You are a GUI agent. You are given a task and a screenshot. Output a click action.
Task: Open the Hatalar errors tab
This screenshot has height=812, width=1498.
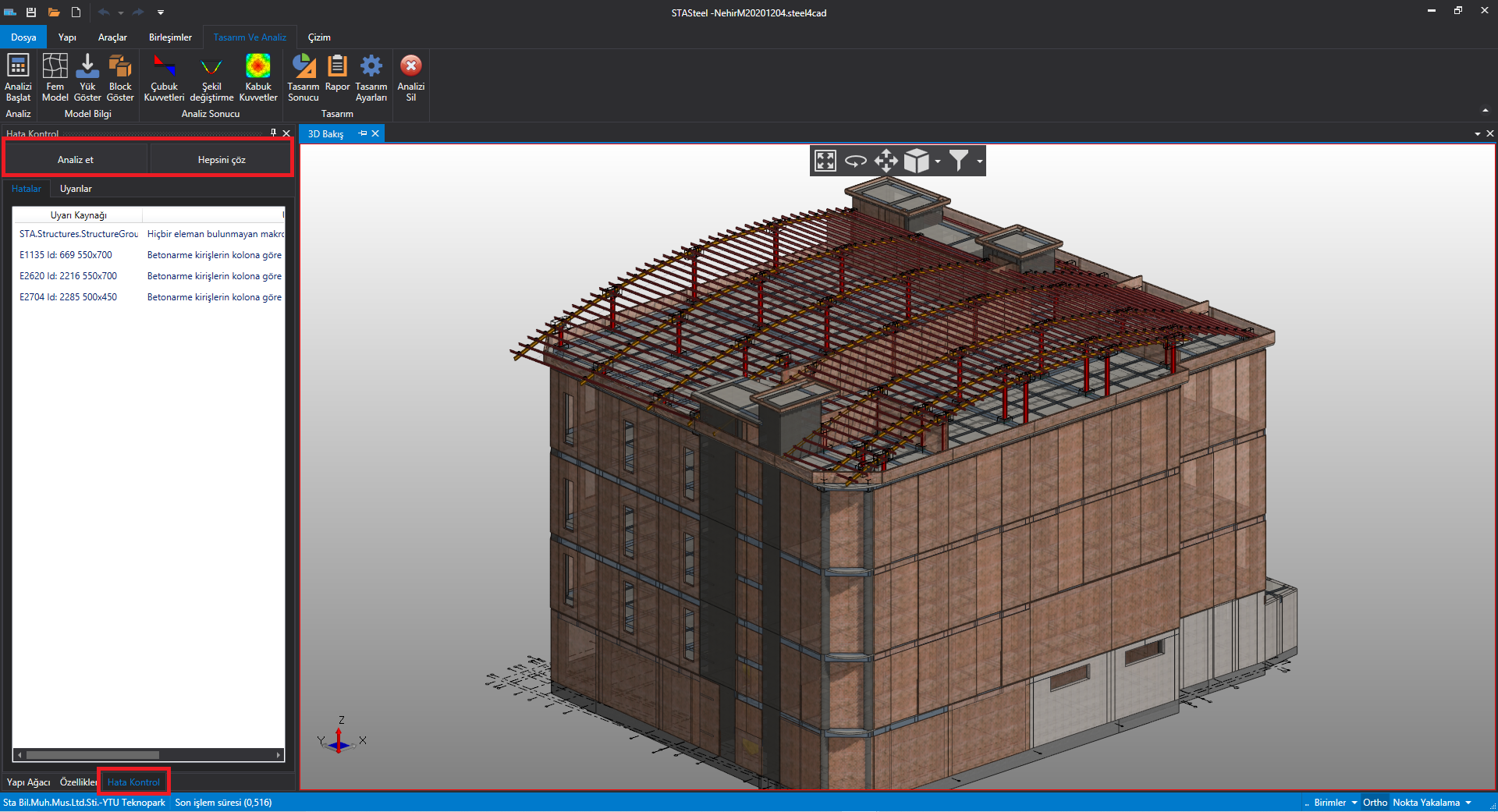[27, 189]
